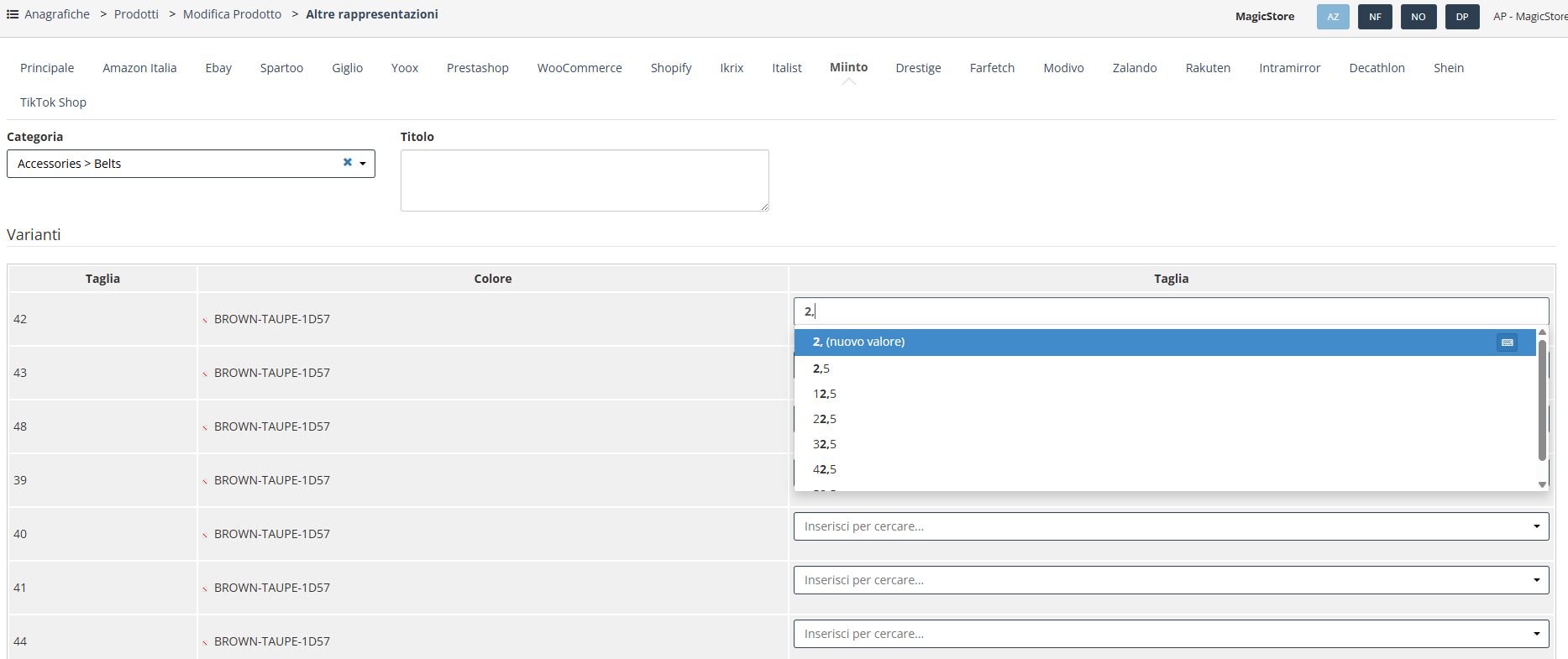Open the Spartoo tab
Image resolution: width=1568 pixels, height=659 pixels.
click(x=281, y=68)
